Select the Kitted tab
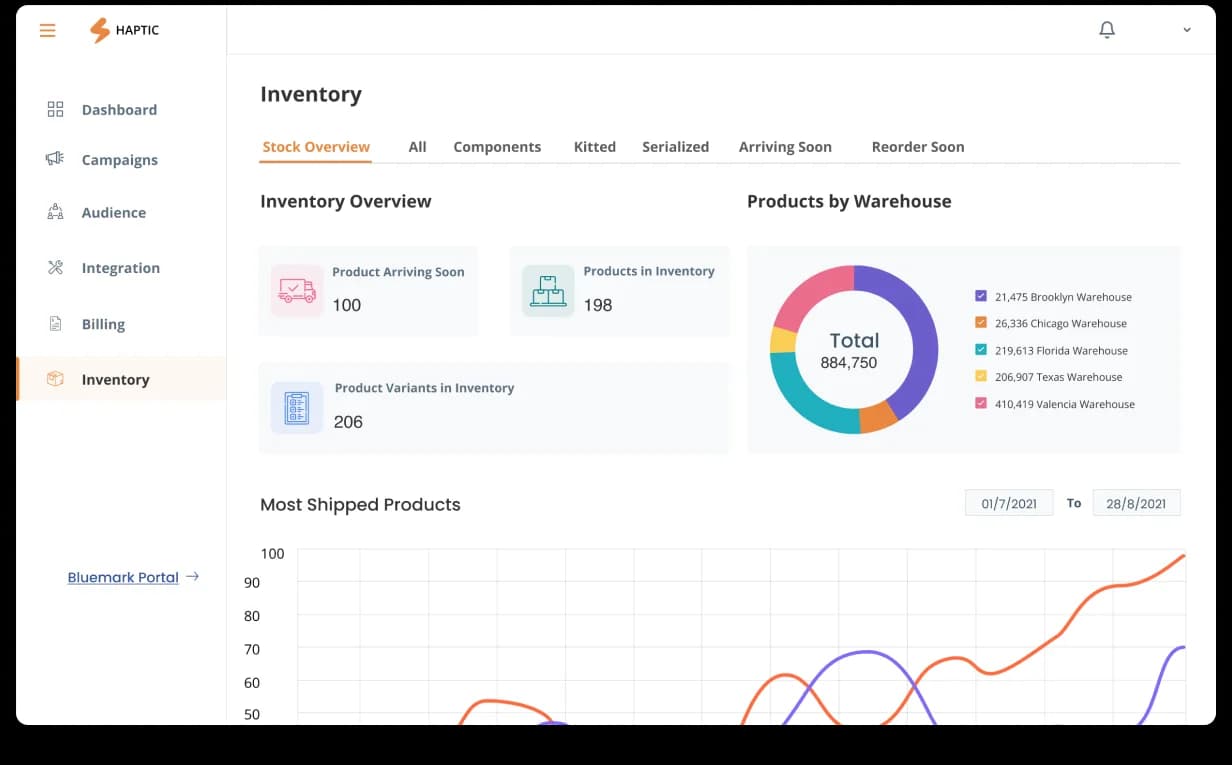This screenshot has width=1232, height=765. [595, 147]
